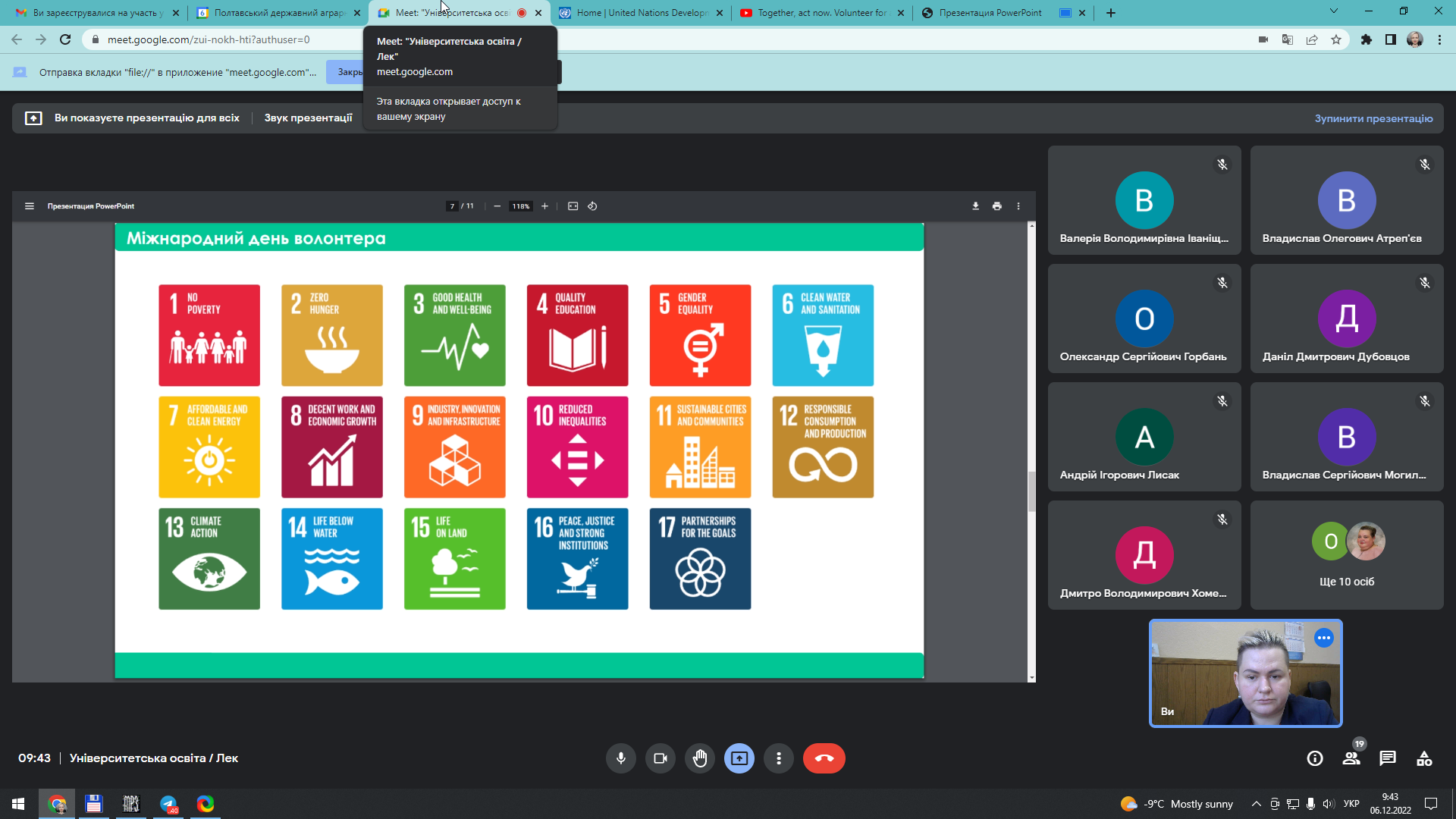Open options on your self-view tile
This screenshot has width=1456, height=819.
coord(1324,638)
